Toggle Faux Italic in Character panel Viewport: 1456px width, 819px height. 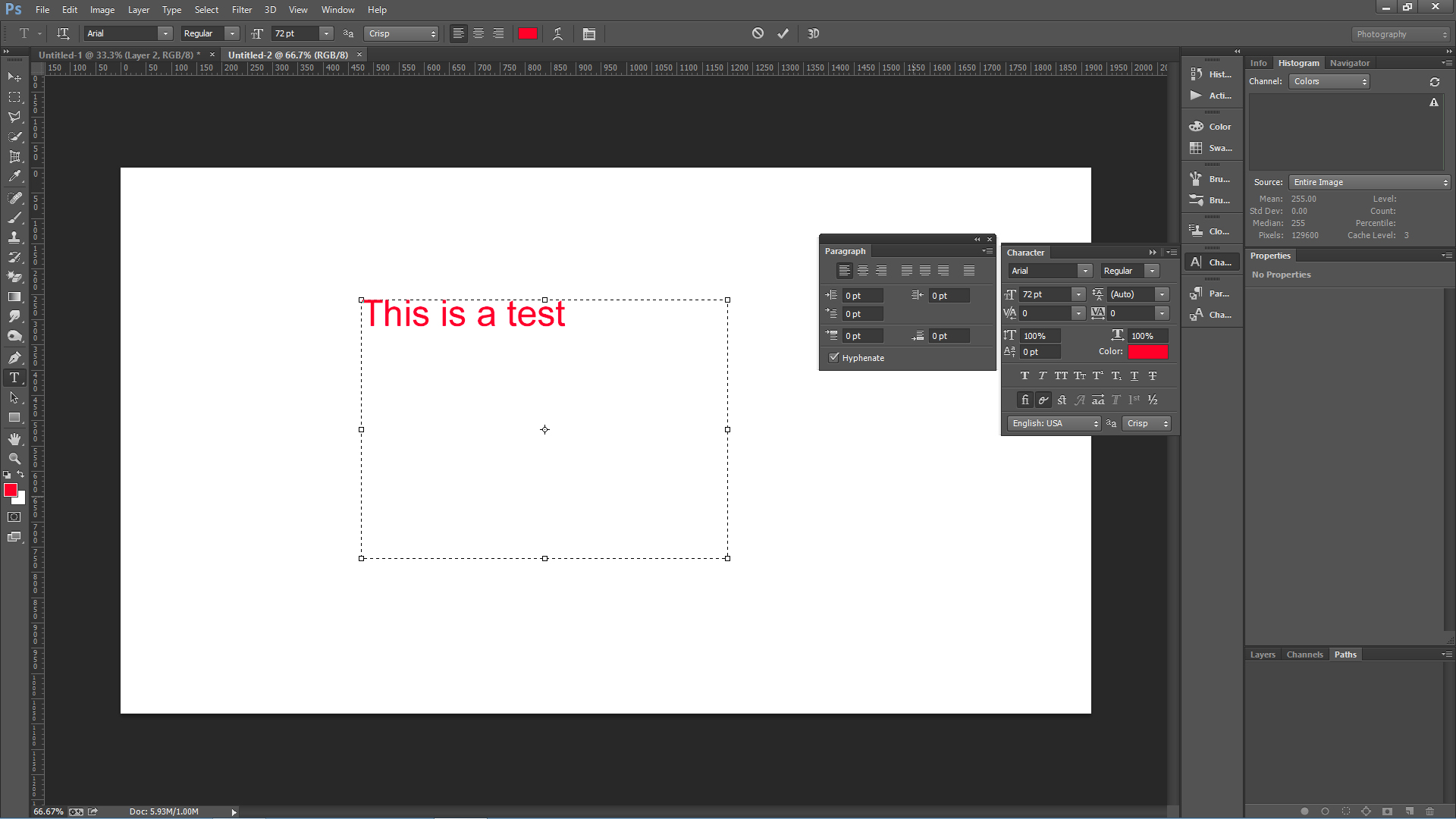click(1043, 375)
